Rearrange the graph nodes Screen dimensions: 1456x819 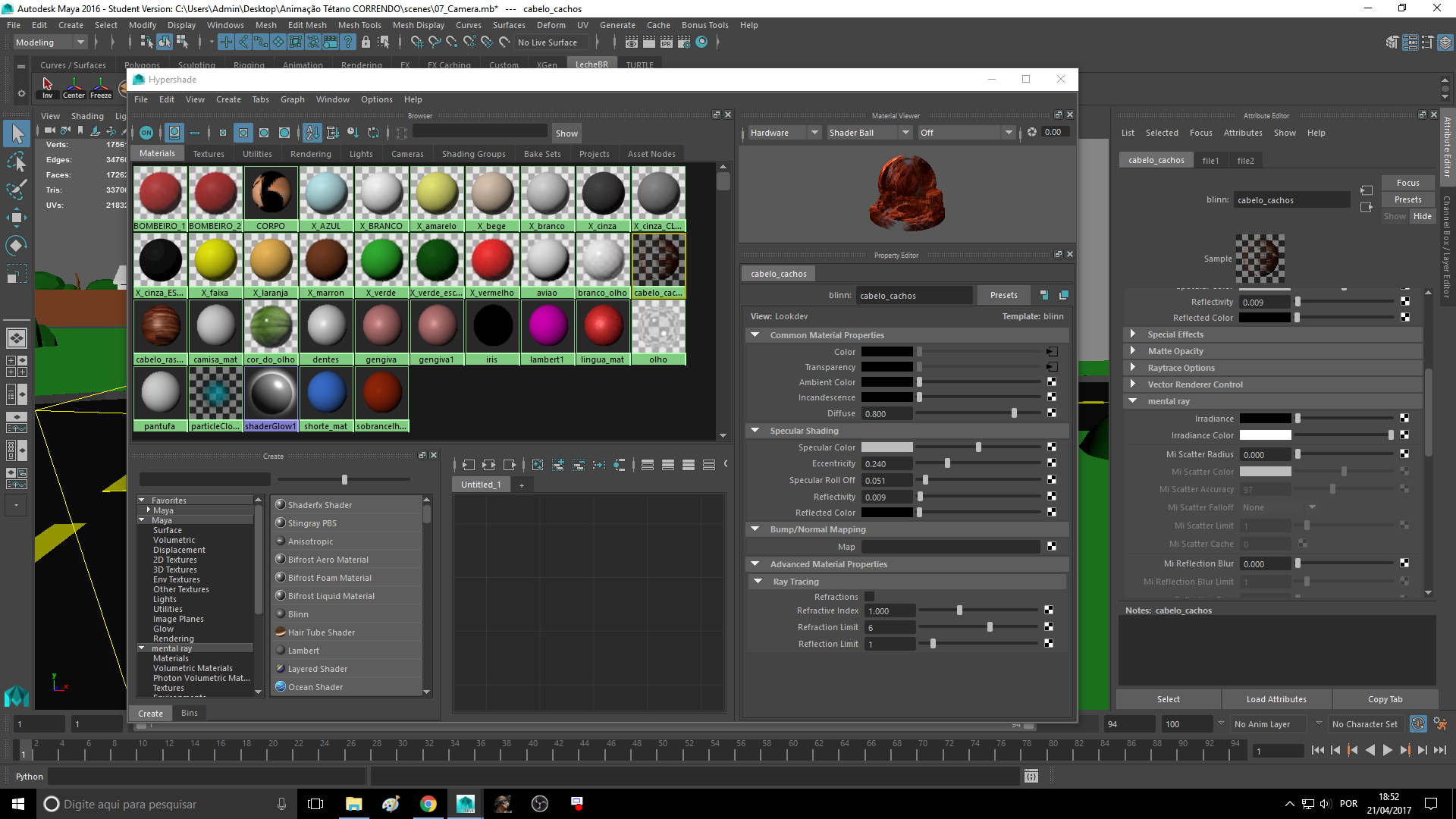click(x=599, y=465)
